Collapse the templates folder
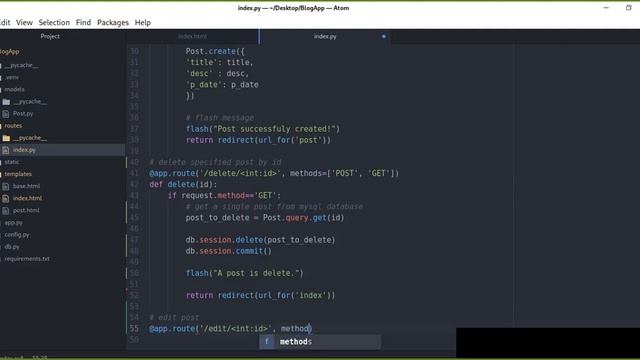The width and height of the screenshot is (640, 360). tap(18, 174)
